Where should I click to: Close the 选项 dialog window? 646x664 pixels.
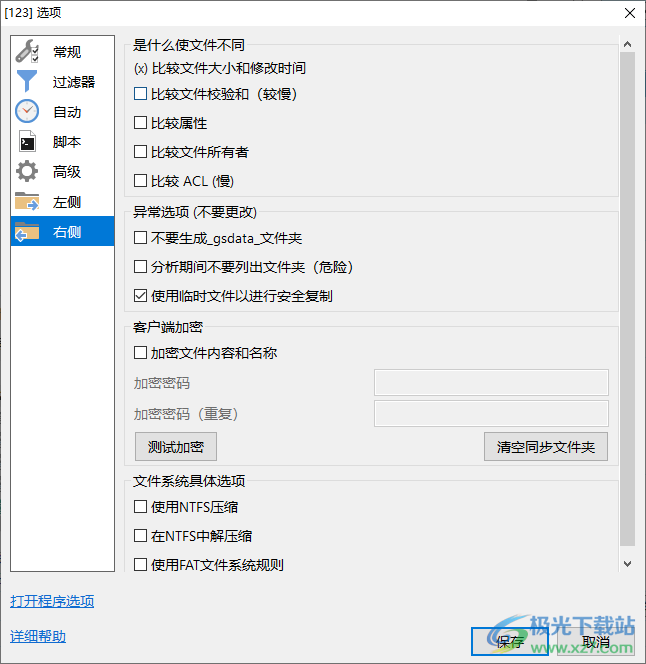tap(630, 13)
